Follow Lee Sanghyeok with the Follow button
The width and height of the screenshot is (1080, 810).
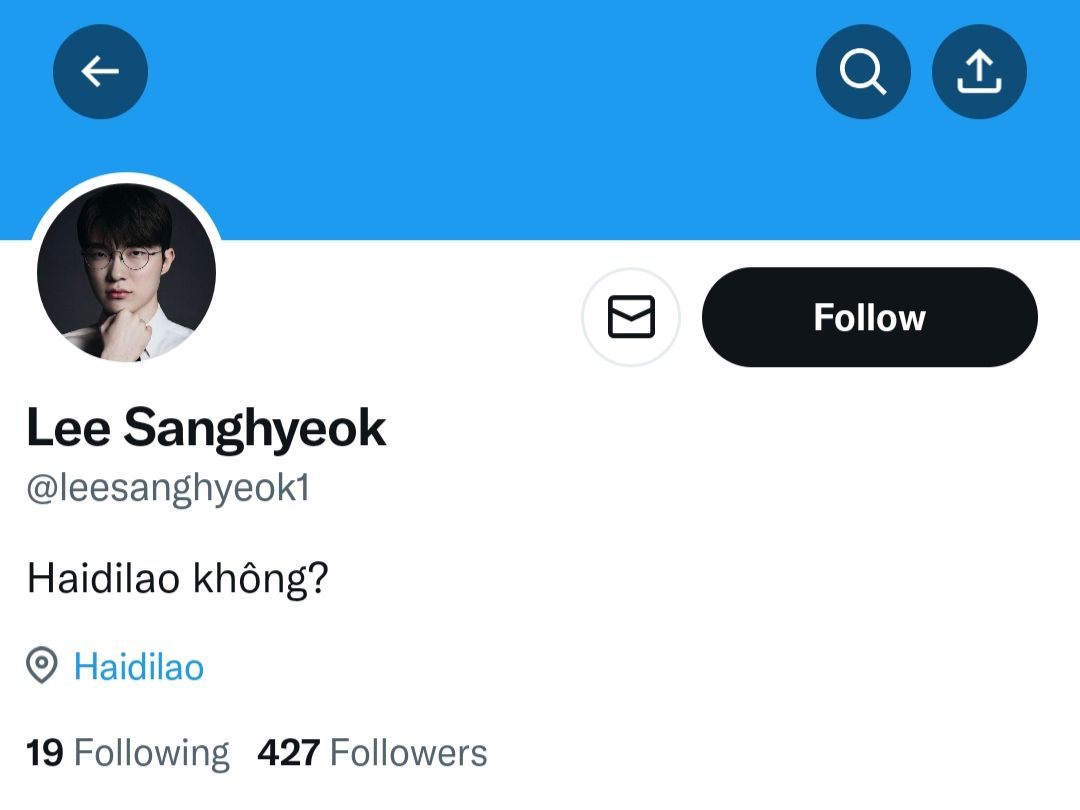click(869, 317)
